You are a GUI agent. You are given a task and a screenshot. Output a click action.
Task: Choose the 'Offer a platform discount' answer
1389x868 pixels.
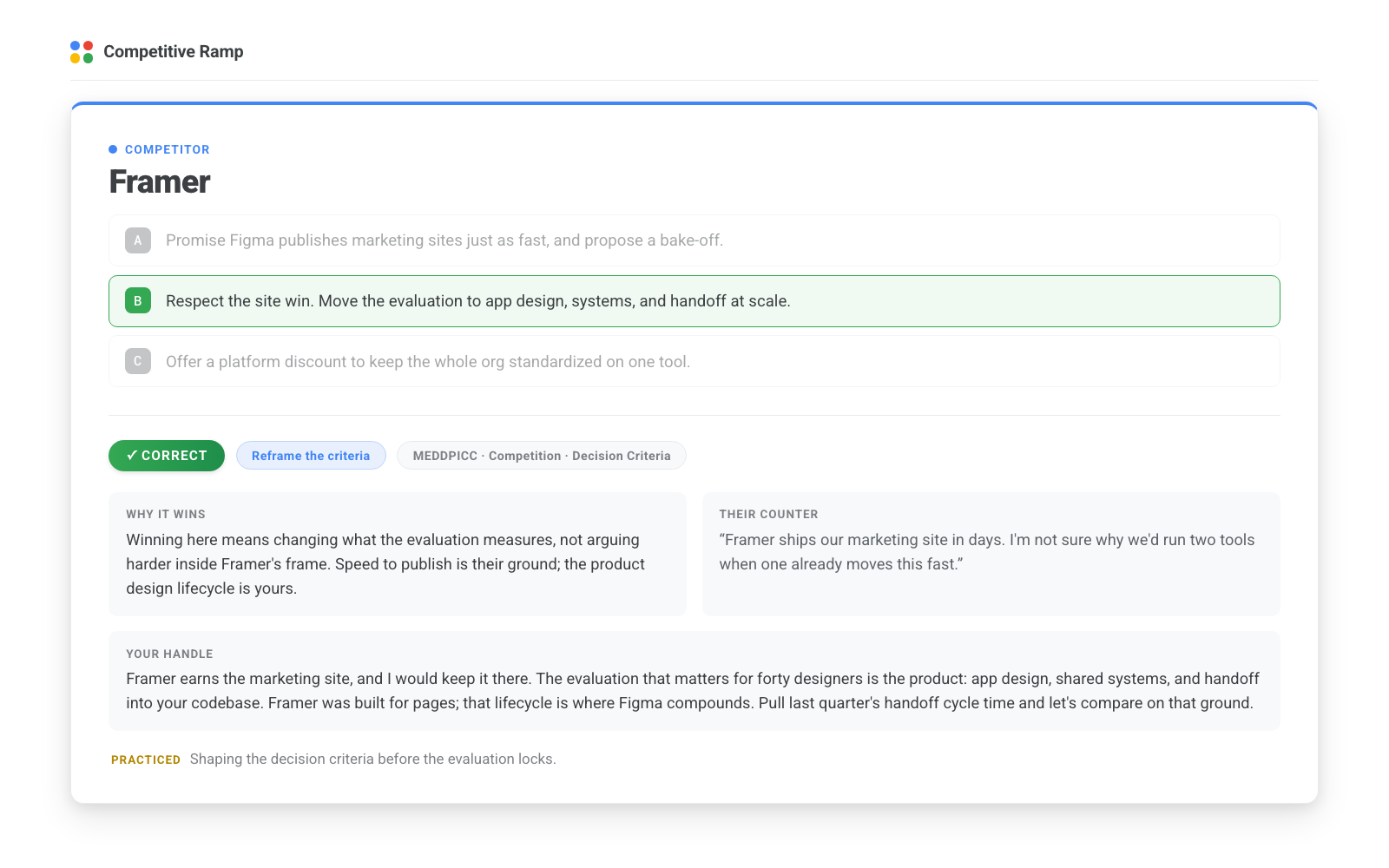[694, 362]
